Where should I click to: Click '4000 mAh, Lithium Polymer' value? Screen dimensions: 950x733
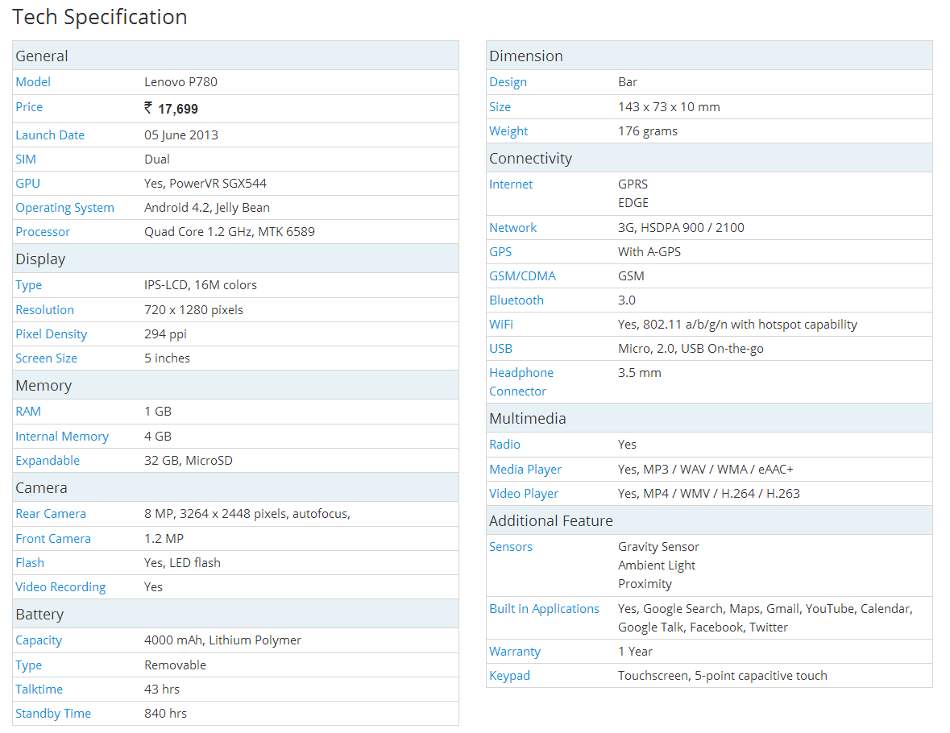point(222,640)
